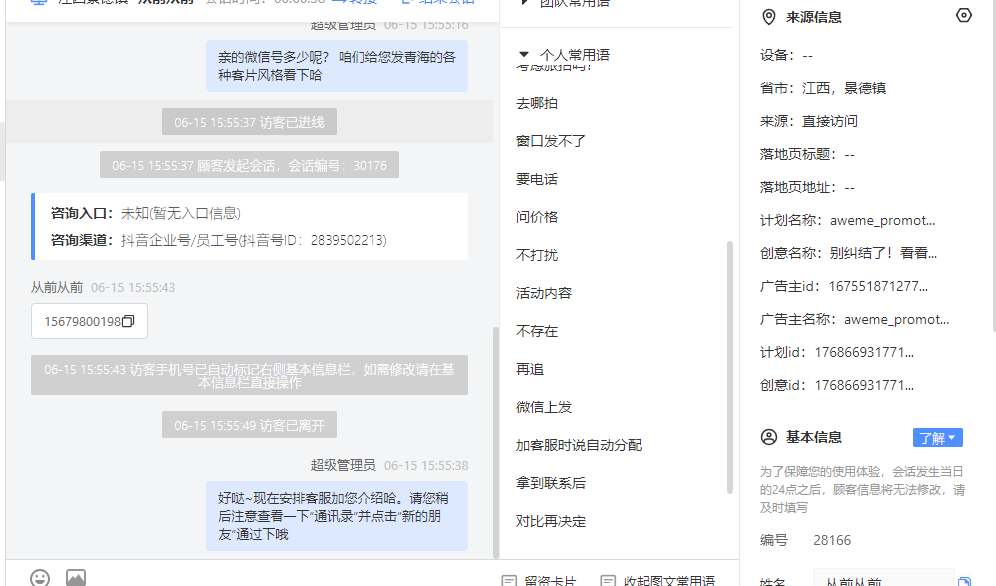
Task: Click the message beginning 好哒~现在安排客服
Action: click(x=337, y=516)
